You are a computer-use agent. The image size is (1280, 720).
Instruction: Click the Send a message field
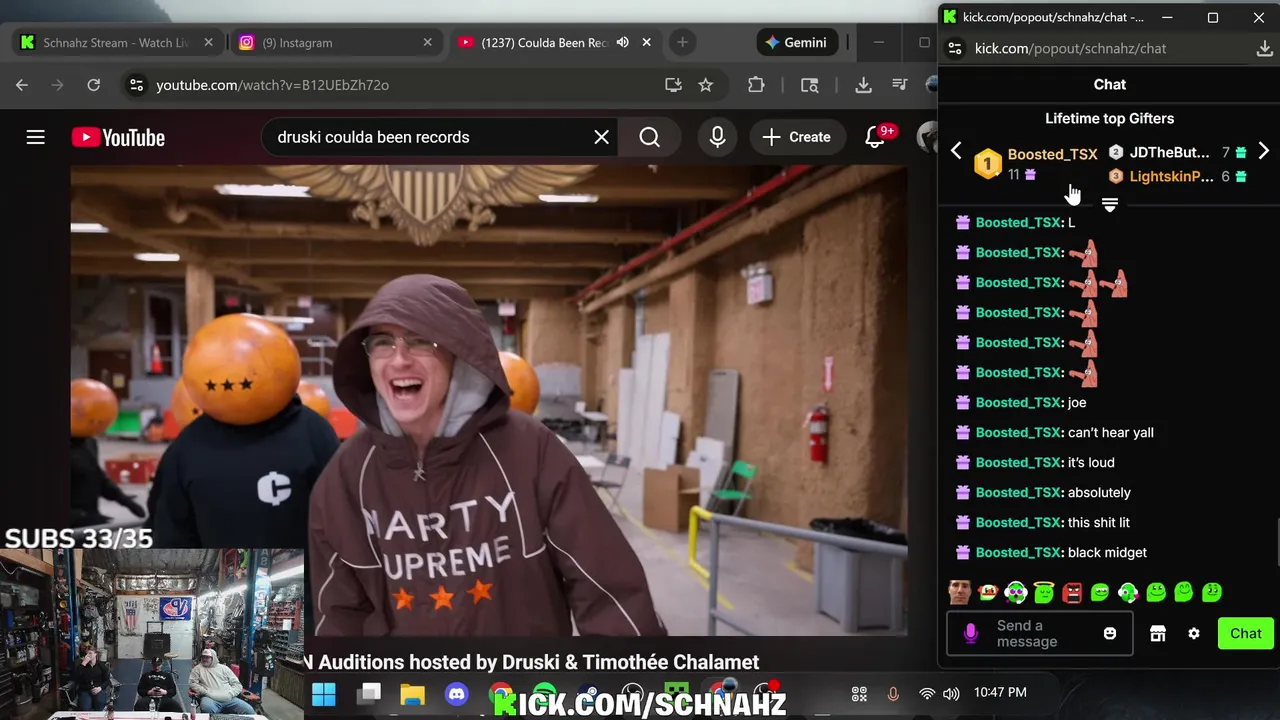point(1040,634)
